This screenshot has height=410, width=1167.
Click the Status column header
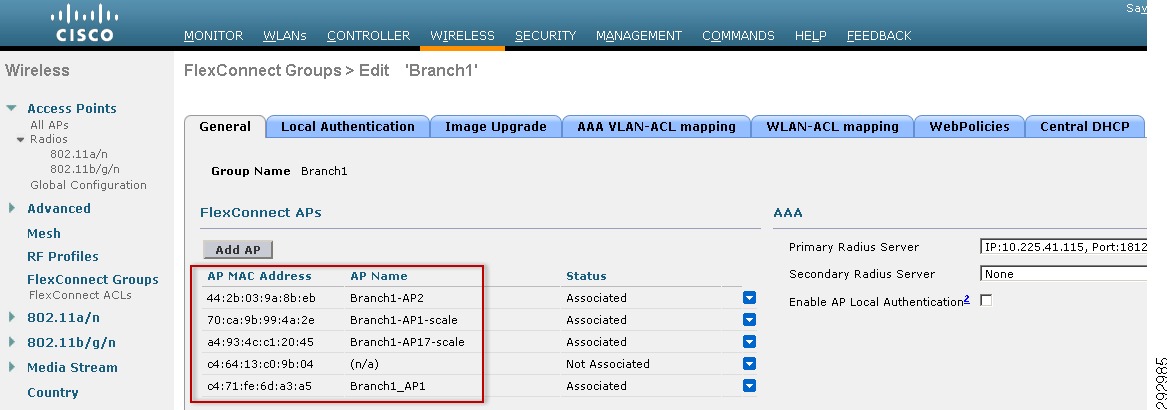click(586, 275)
